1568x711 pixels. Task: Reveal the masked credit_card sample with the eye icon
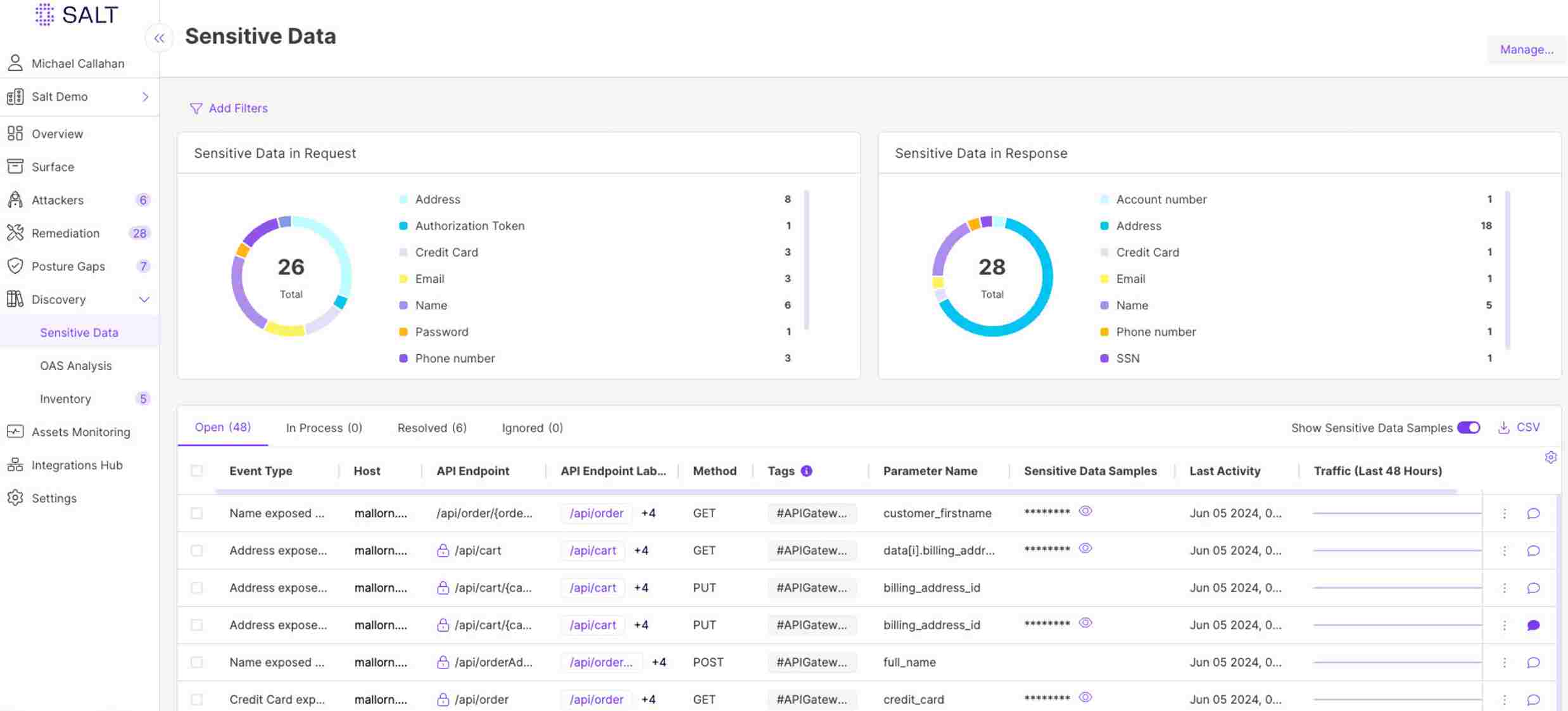click(1085, 696)
